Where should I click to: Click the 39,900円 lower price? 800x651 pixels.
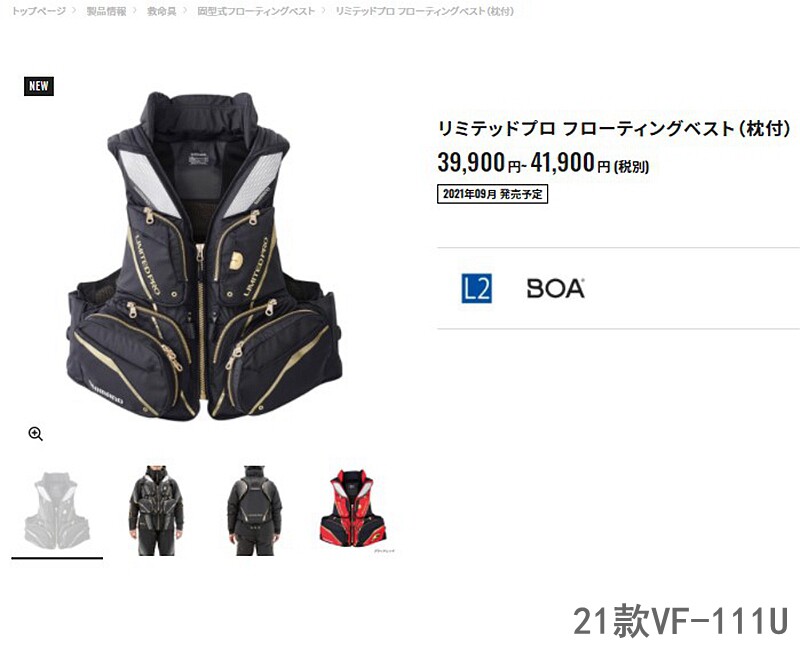[479, 163]
